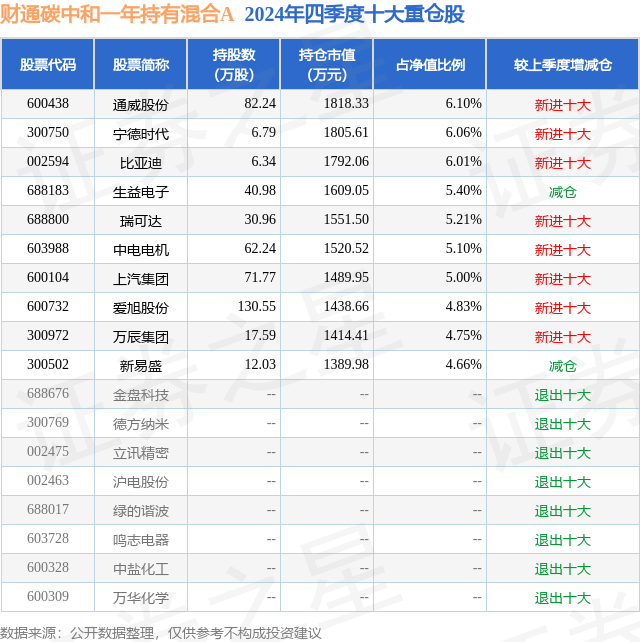Select stock name 通威股份
The width and height of the screenshot is (640, 642).
(141, 105)
